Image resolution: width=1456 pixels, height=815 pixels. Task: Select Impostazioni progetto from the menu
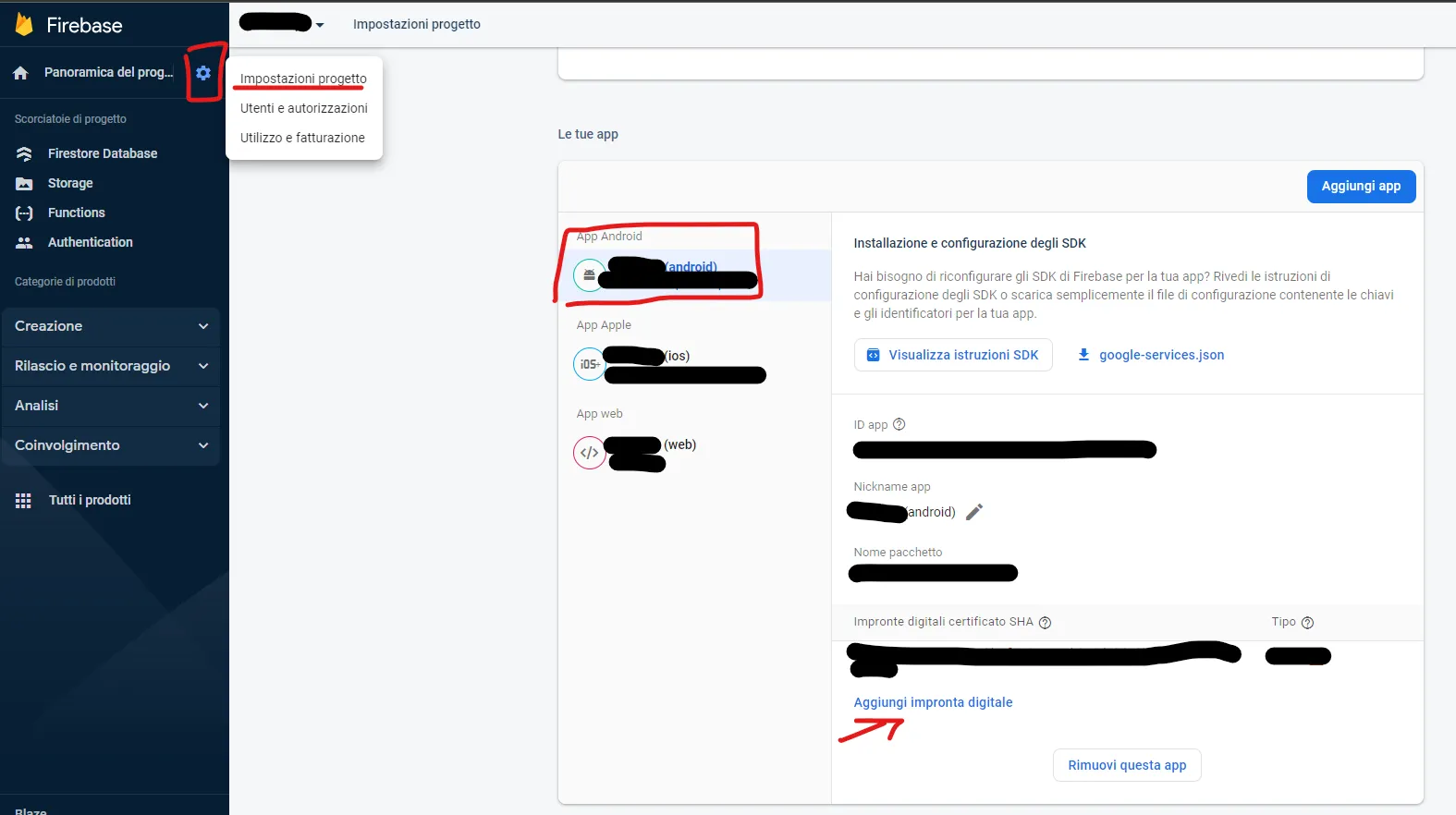point(303,79)
